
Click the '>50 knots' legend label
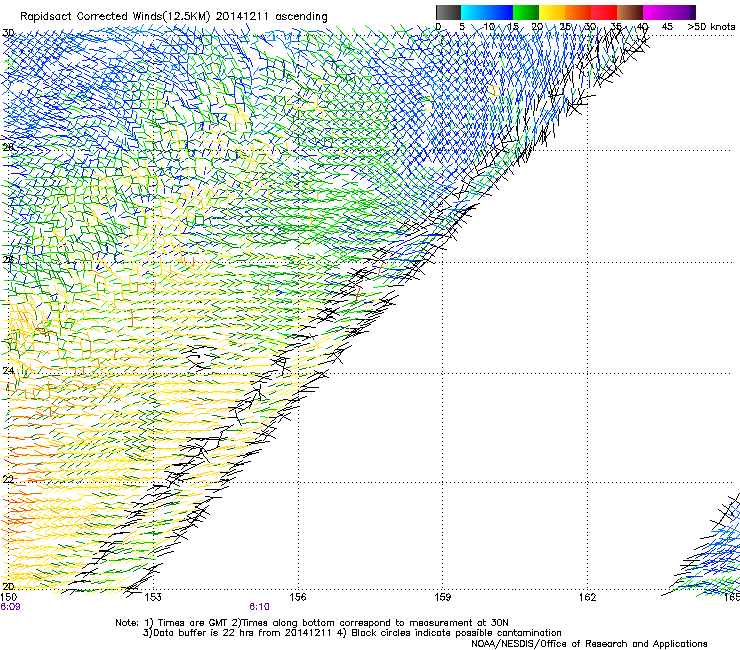[x=711, y=26]
